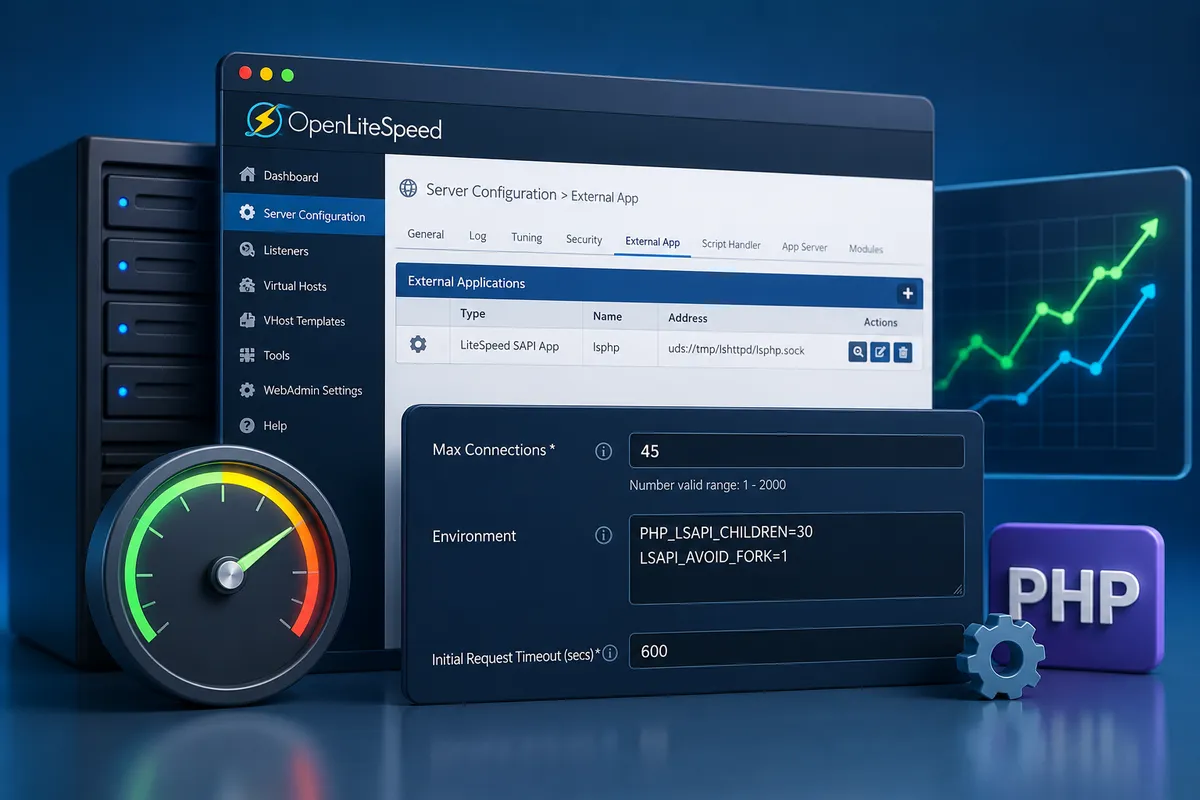Switch to the Security tab
Image resolution: width=1200 pixels, height=800 pixels.
[584, 240]
